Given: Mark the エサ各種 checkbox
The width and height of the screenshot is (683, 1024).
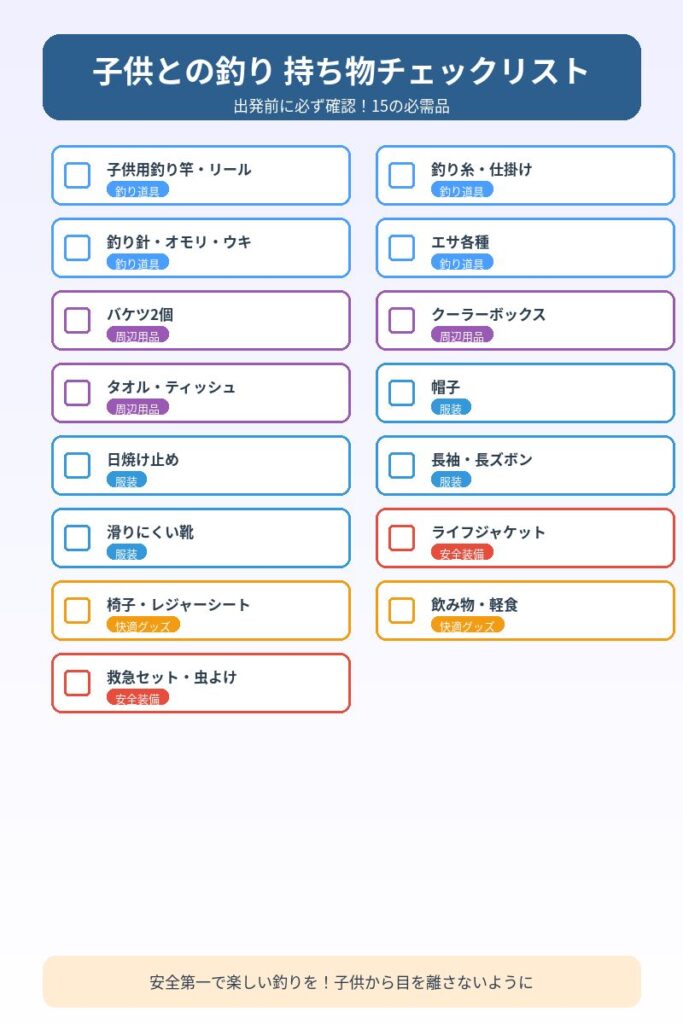Looking at the screenshot, I should click(401, 248).
